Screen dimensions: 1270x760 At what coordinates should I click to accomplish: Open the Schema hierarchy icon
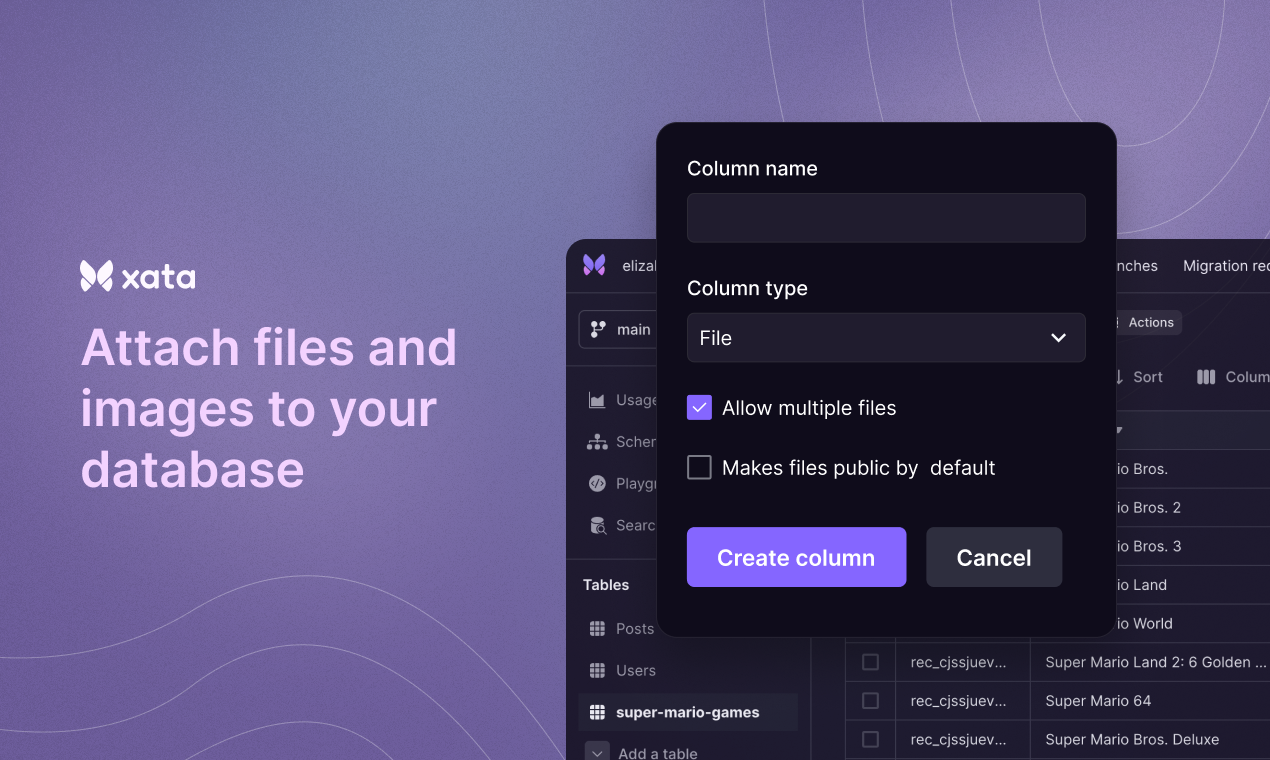click(x=597, y=442)
